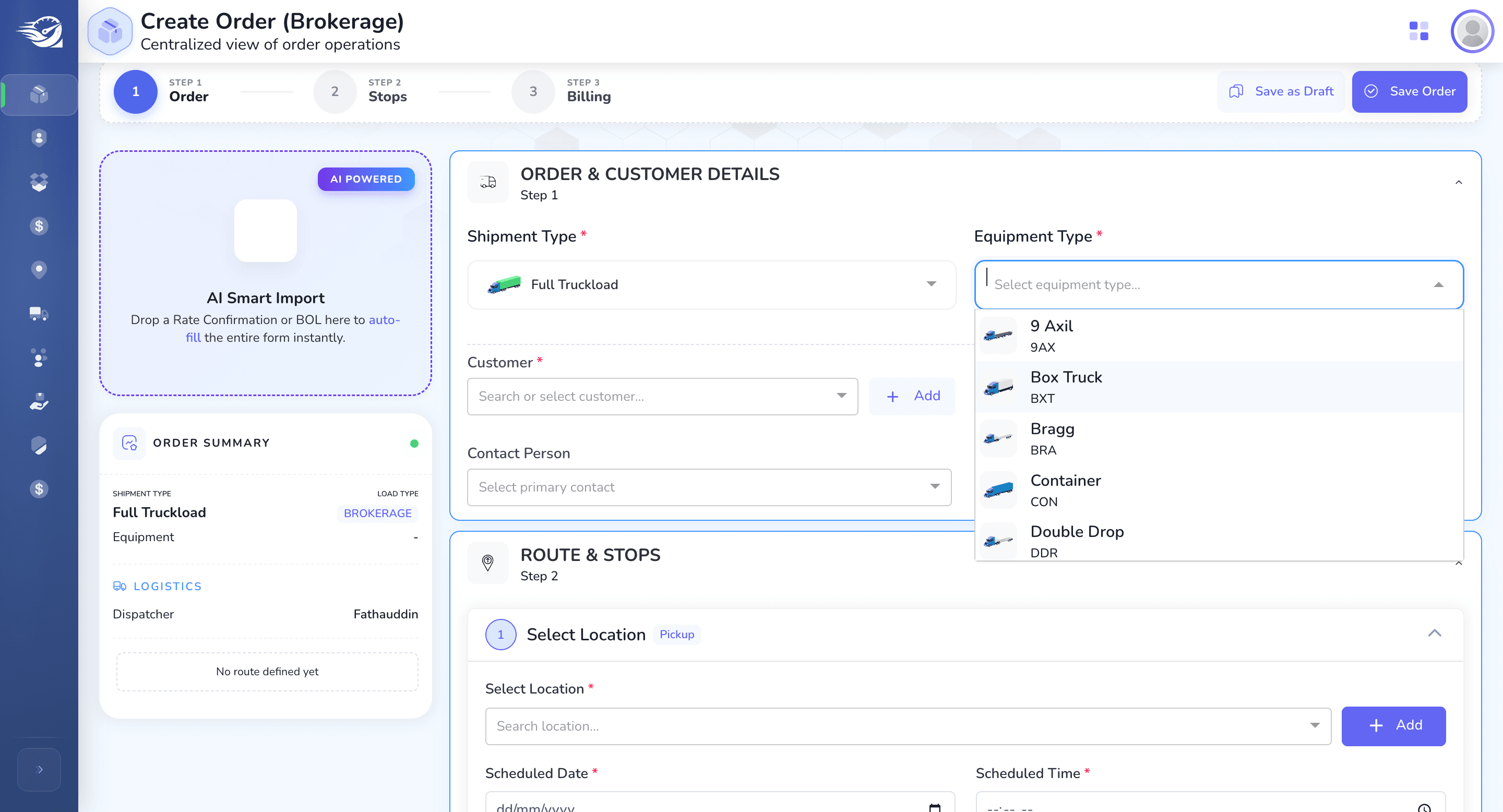Open the Search location dropdown

[908, 726]
